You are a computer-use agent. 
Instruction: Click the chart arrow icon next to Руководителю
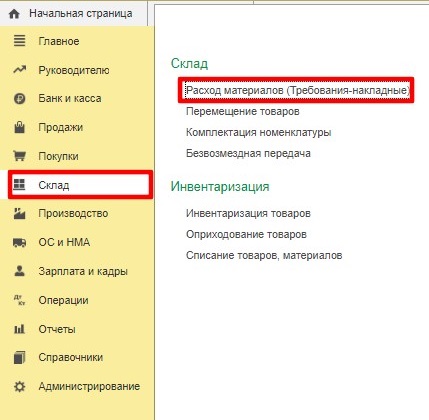click(19, 70)
